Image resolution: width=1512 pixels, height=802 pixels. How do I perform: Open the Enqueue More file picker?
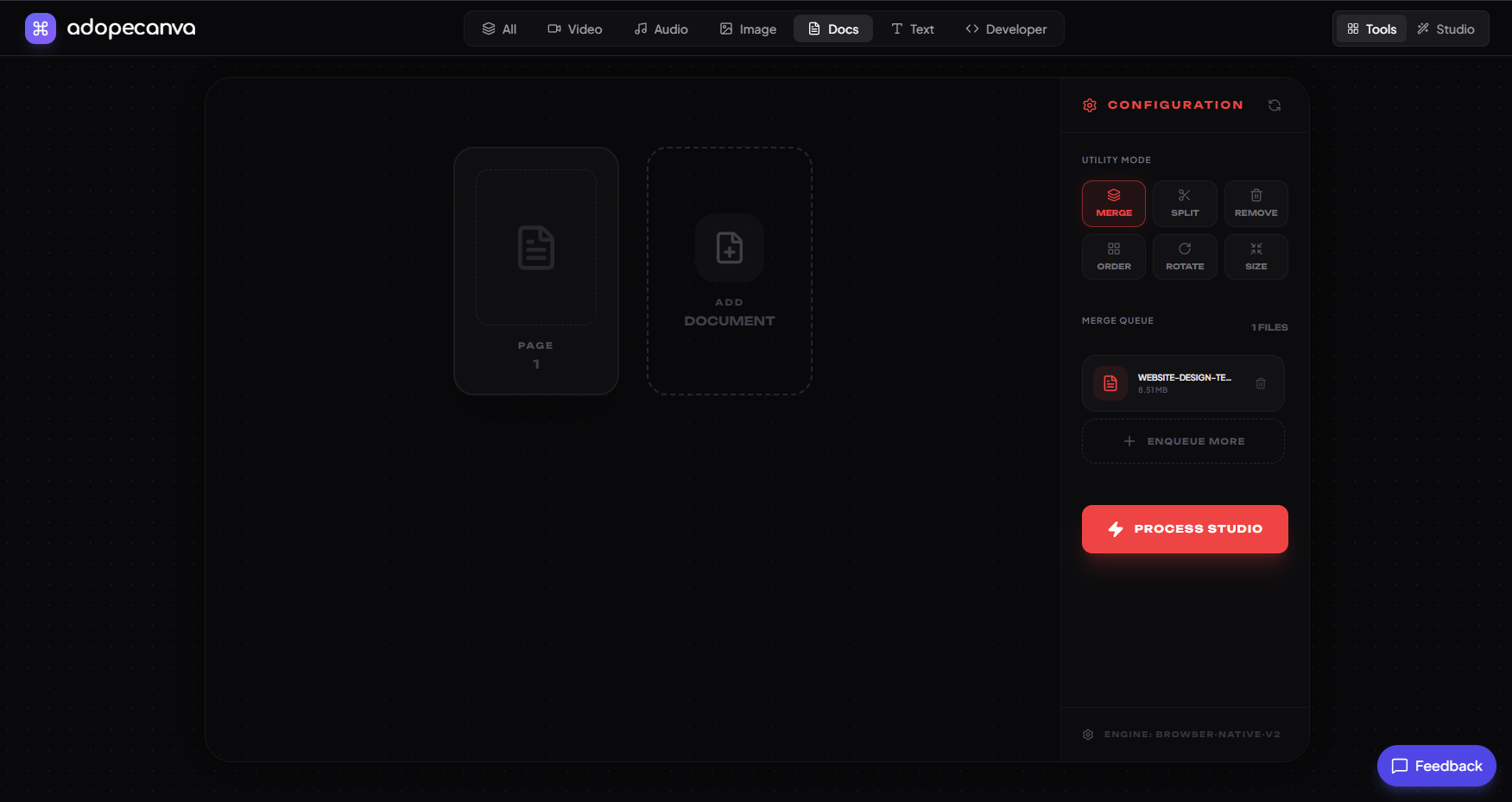click(x=1183, y=440)
